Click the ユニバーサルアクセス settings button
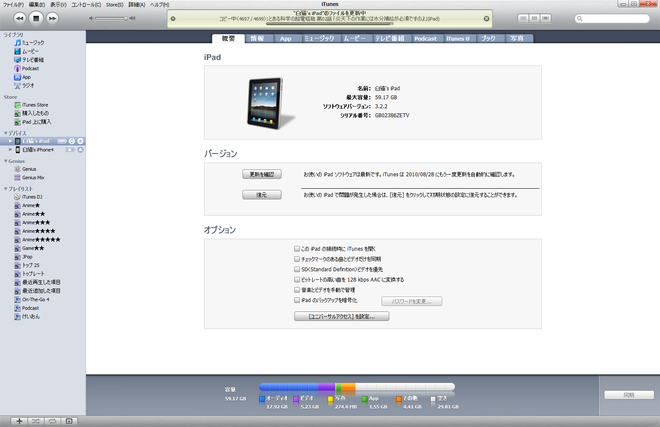The image size is (660, 427). (x=341, y=316)
